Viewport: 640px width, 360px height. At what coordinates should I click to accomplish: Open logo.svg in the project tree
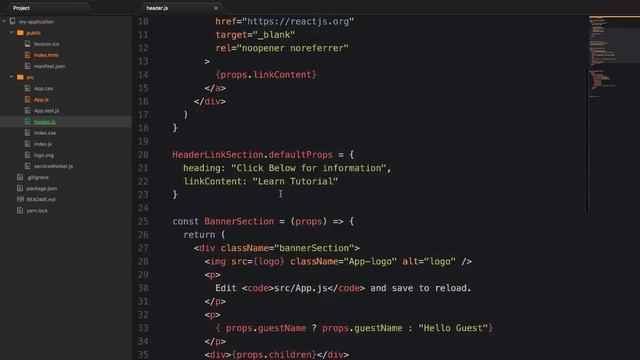click(44, 155)
